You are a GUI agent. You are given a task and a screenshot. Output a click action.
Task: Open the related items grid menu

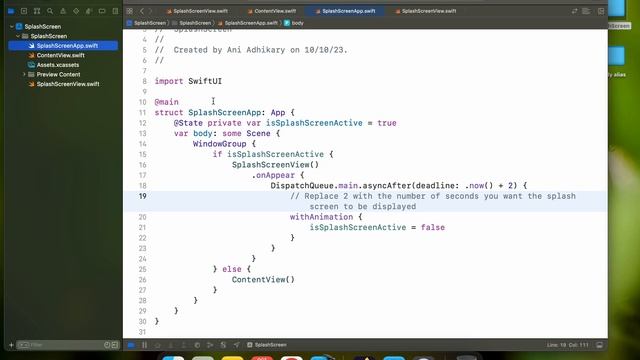tap(129, 11)
